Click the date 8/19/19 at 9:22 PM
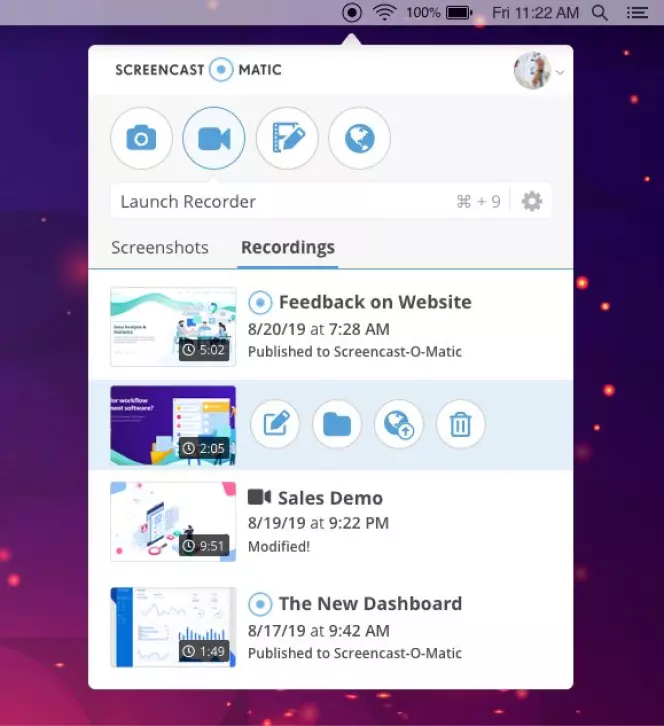This screenshot has width=664, height=726. [318, 523]
